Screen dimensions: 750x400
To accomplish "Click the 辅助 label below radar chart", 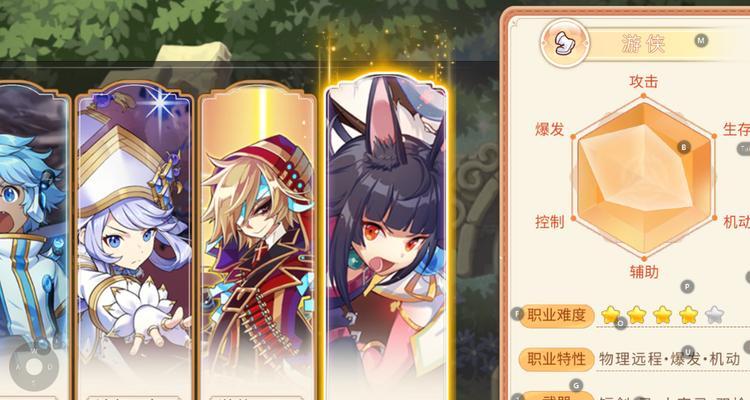I will 644,272.
